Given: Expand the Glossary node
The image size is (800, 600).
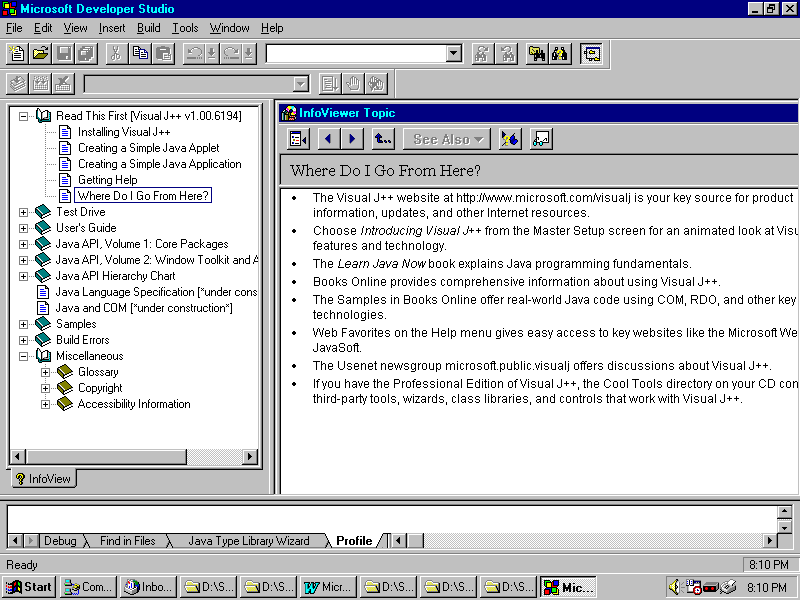Looking at the screenshot, I should 45,372.
